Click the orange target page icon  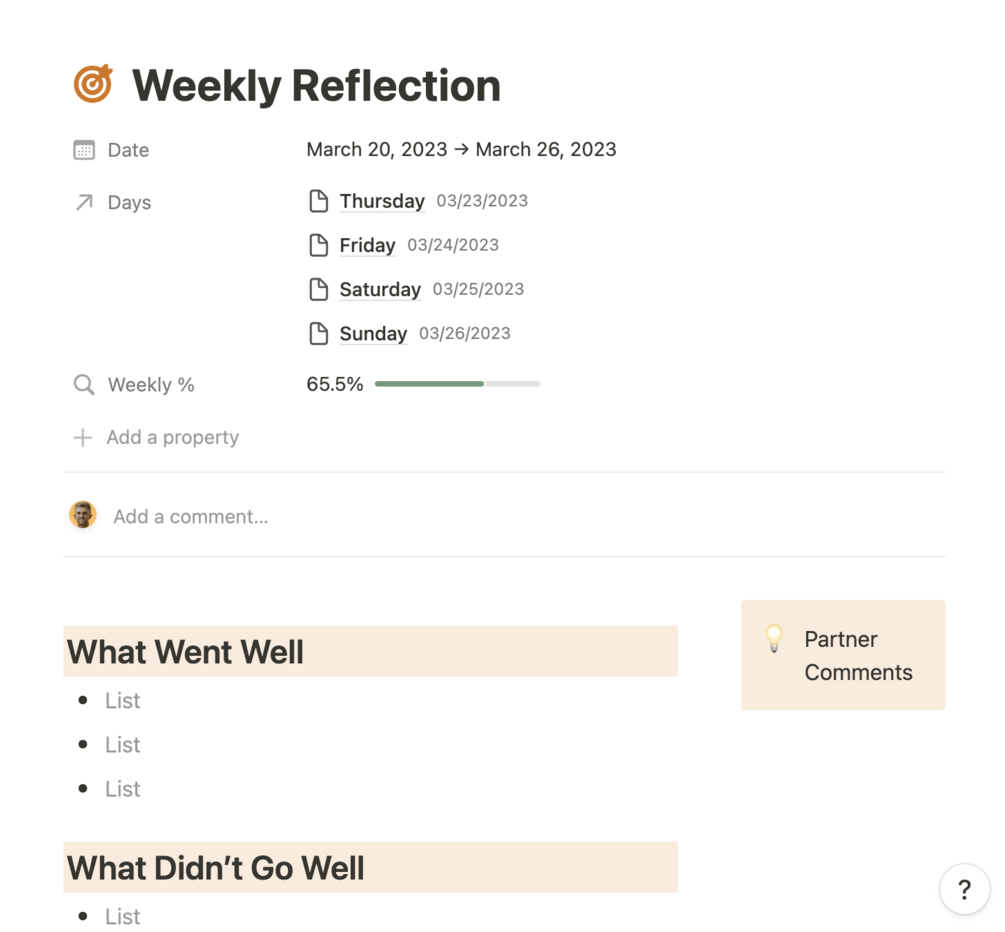point(93,84)
